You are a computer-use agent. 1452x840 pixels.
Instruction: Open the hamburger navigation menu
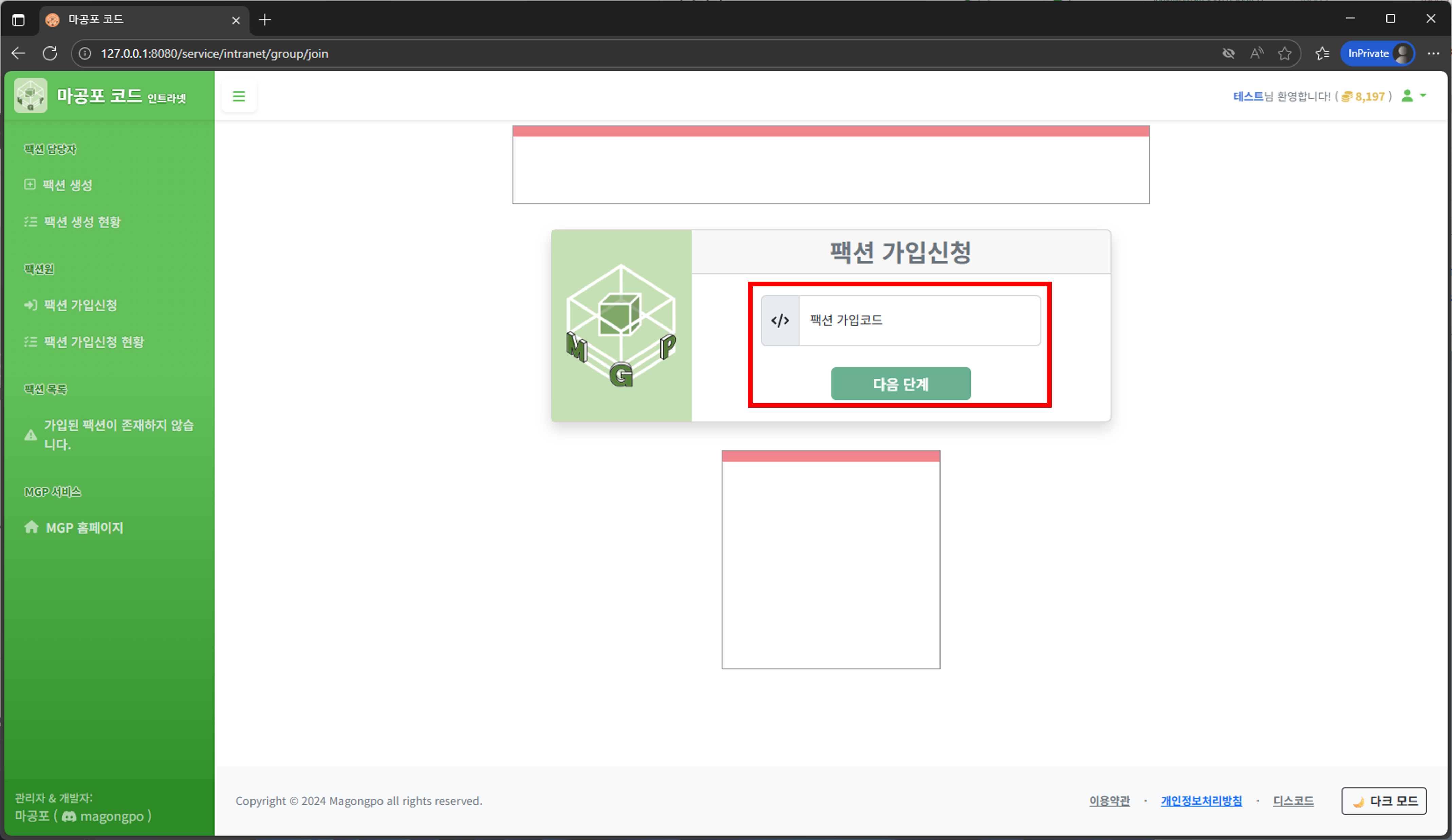coord(239,96)
